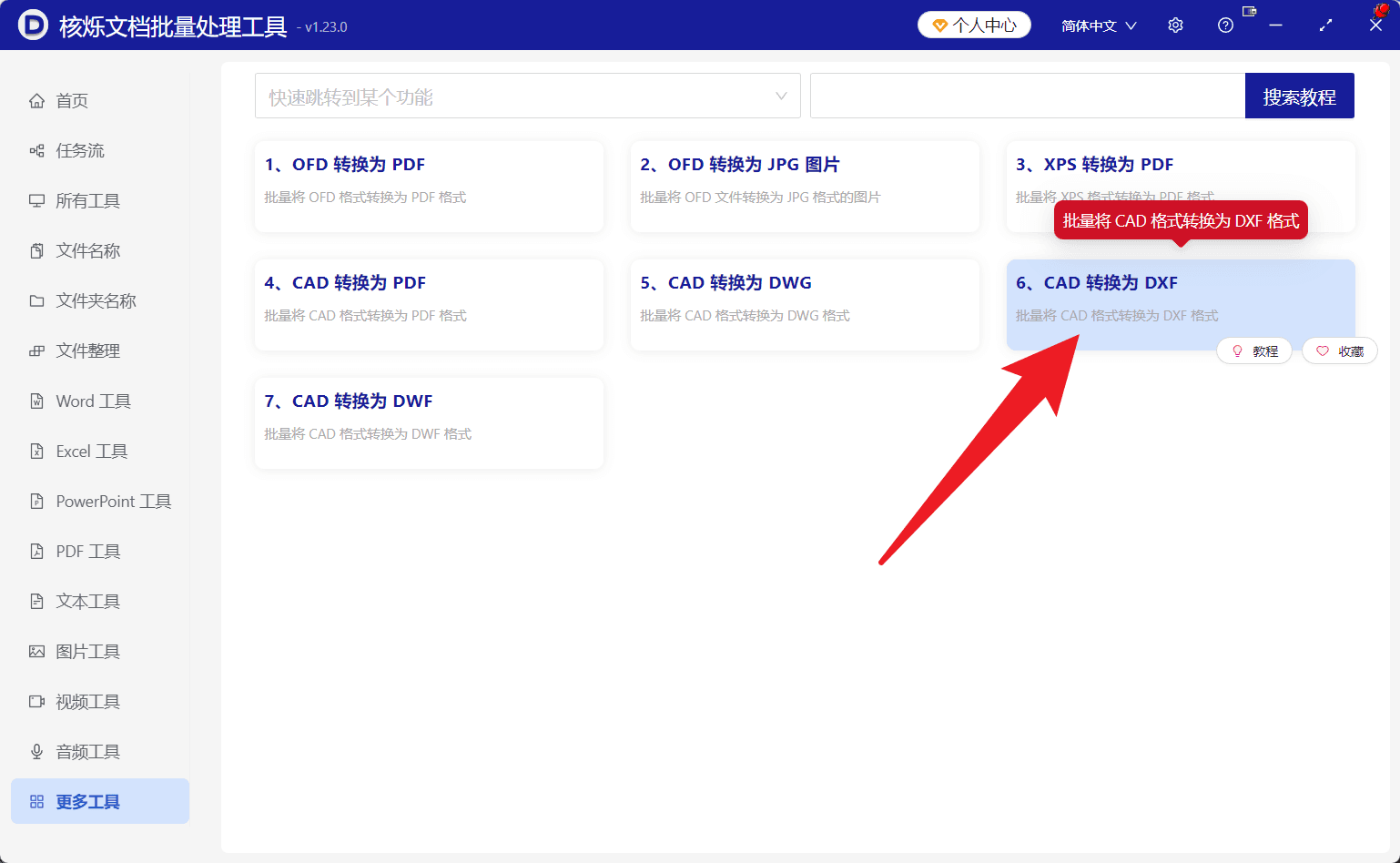Open 个人中心 button in title bar
This screenshot has width=1400, height=863.
(974, 25)
